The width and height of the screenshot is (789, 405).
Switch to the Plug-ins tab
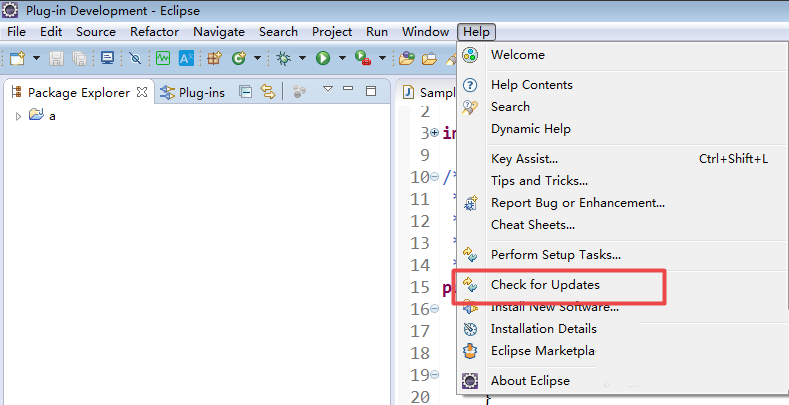[192, 93]
